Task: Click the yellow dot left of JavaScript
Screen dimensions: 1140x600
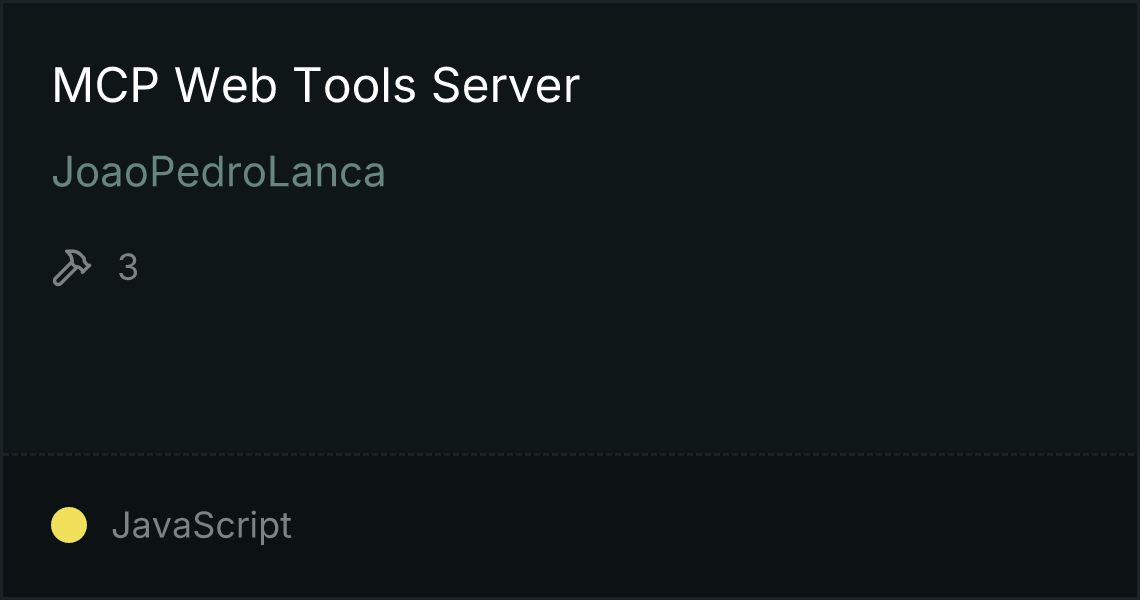Action: (69, 525)
